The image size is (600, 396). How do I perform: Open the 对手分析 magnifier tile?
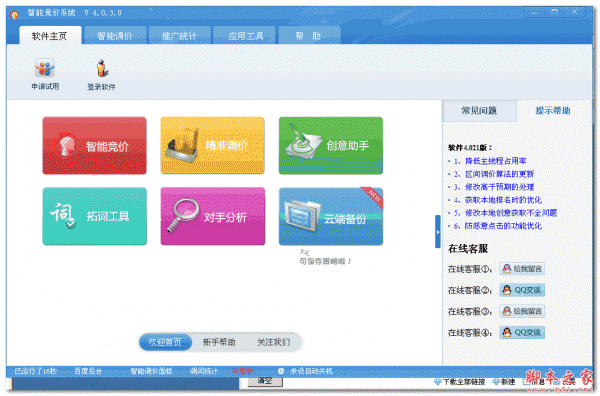[212, 216]
